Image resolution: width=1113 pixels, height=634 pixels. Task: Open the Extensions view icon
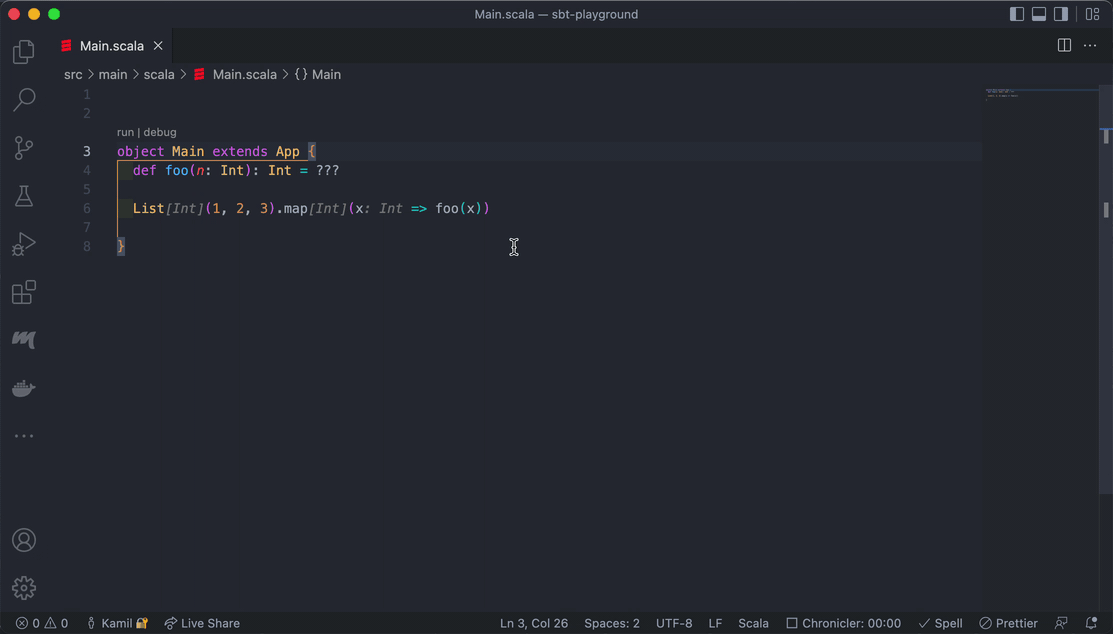(x=23, y=292)
